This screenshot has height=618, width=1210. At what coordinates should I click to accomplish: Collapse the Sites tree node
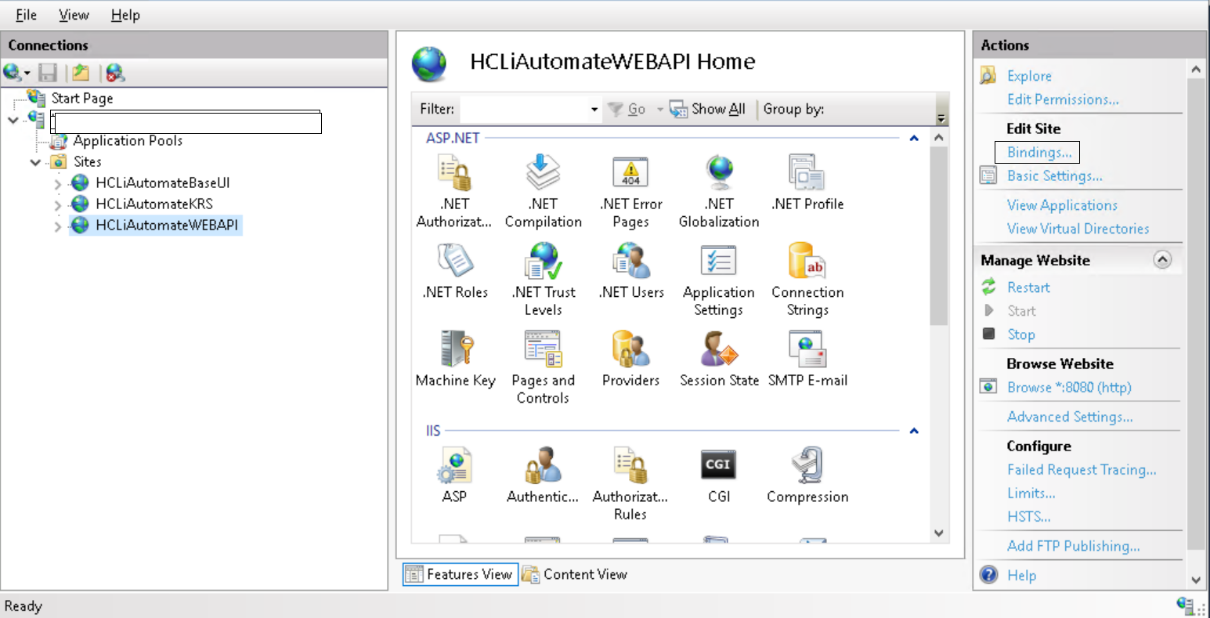pos(36,162)
